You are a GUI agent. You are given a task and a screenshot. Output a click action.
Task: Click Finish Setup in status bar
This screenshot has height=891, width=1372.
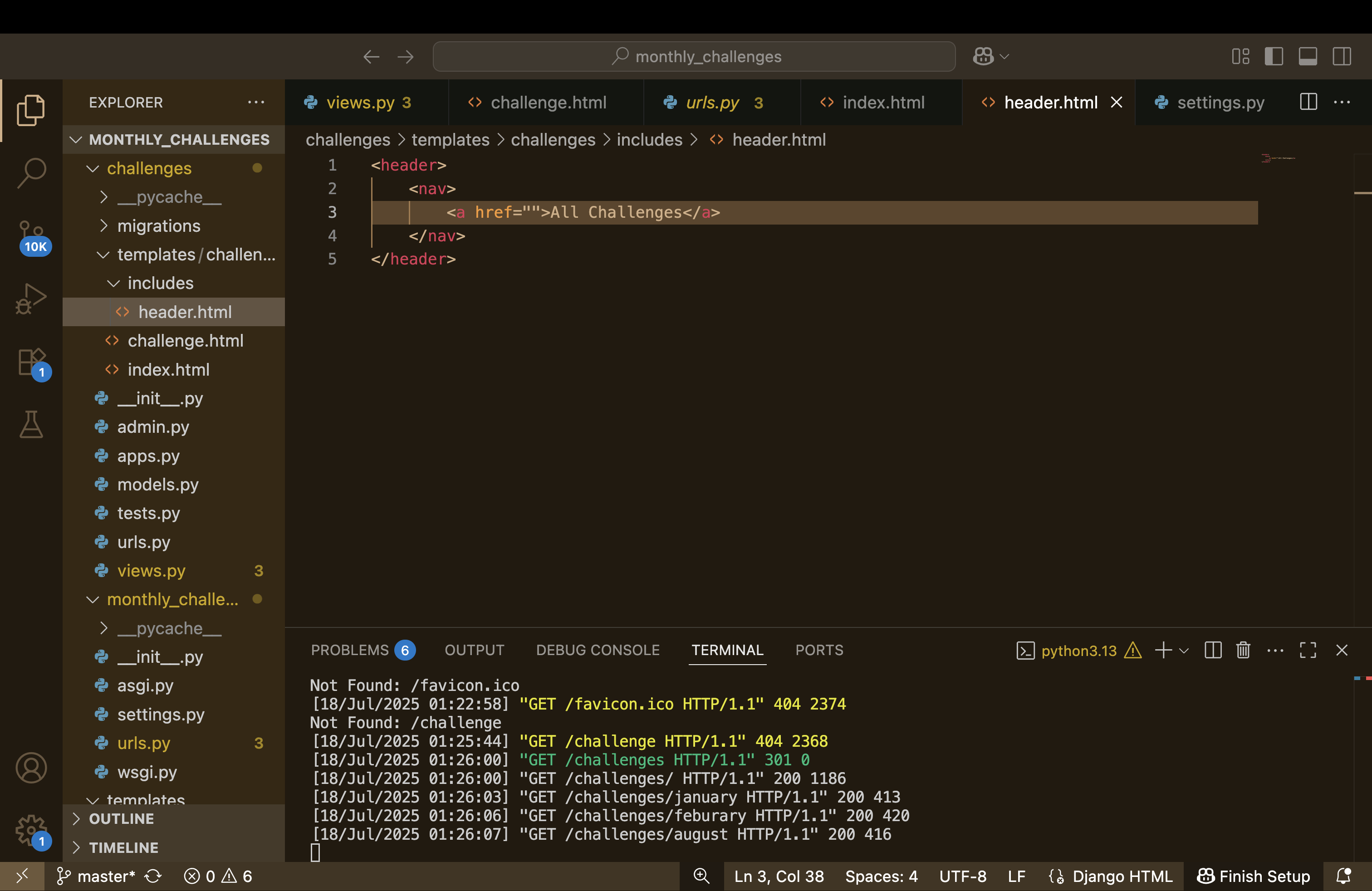coord(1253,876)
